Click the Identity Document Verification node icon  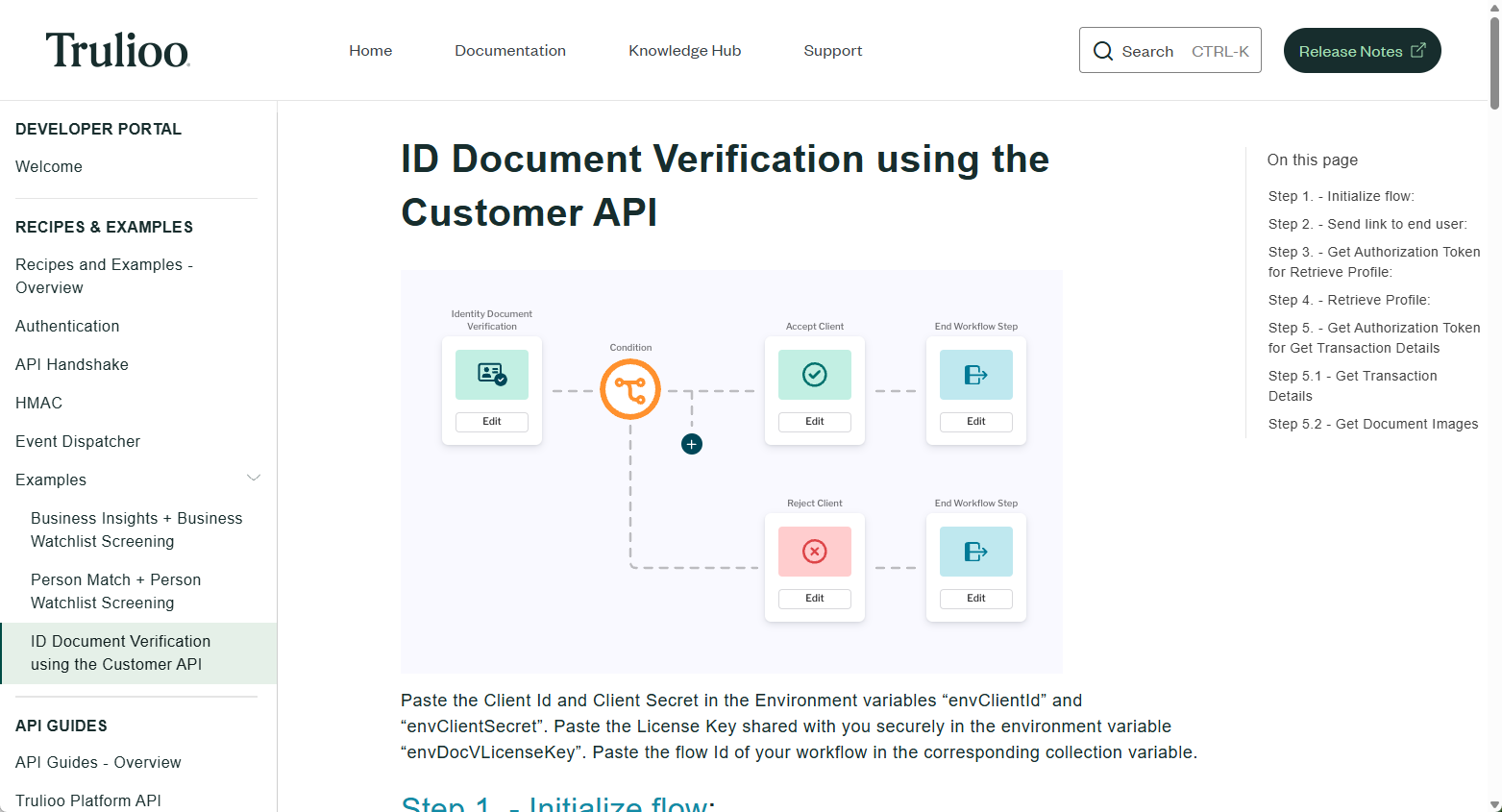pyautogui.click(x=492, y=375)
